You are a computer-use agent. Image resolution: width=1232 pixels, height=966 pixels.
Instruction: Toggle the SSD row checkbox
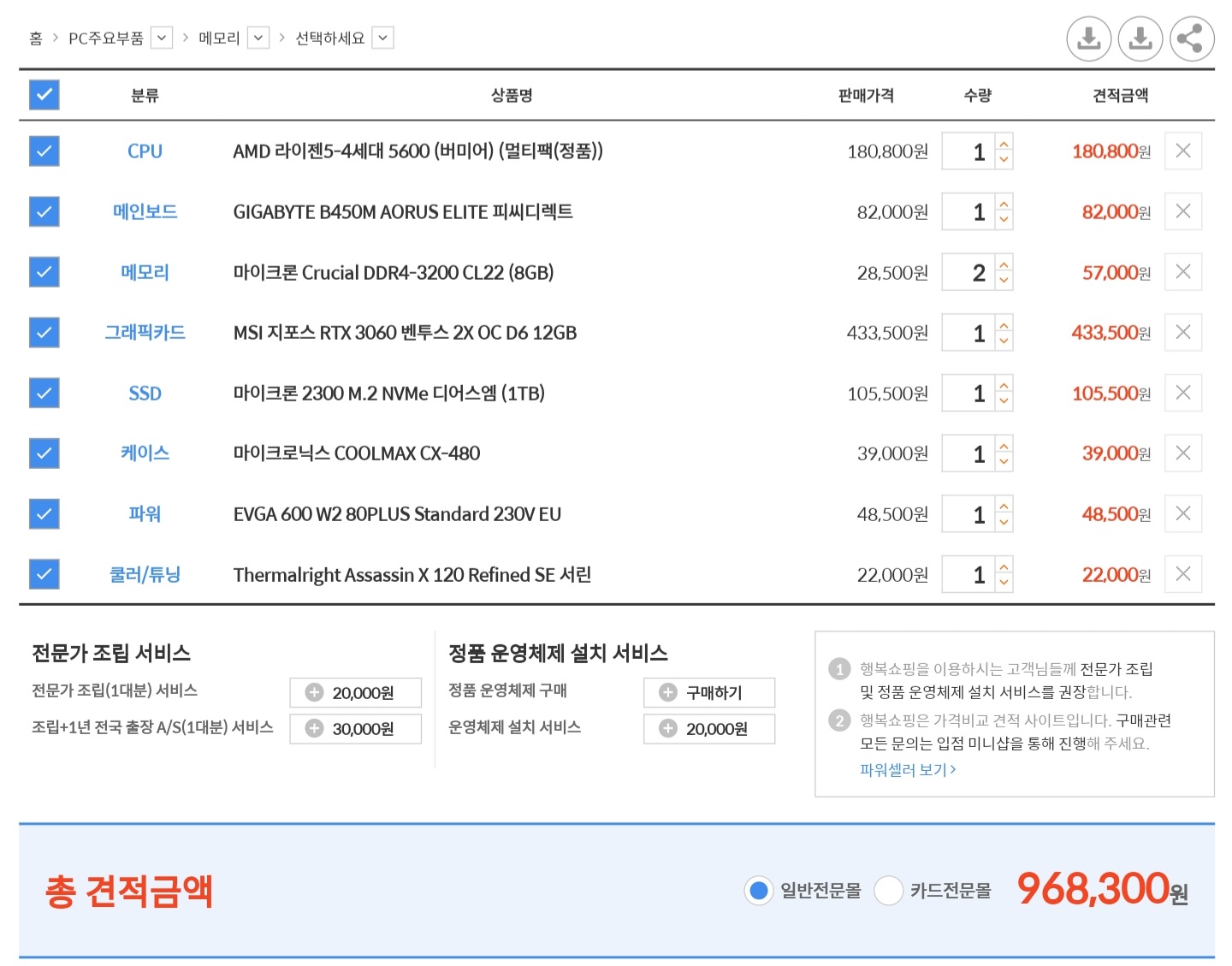pyautogui.click(x=44, y=393)
